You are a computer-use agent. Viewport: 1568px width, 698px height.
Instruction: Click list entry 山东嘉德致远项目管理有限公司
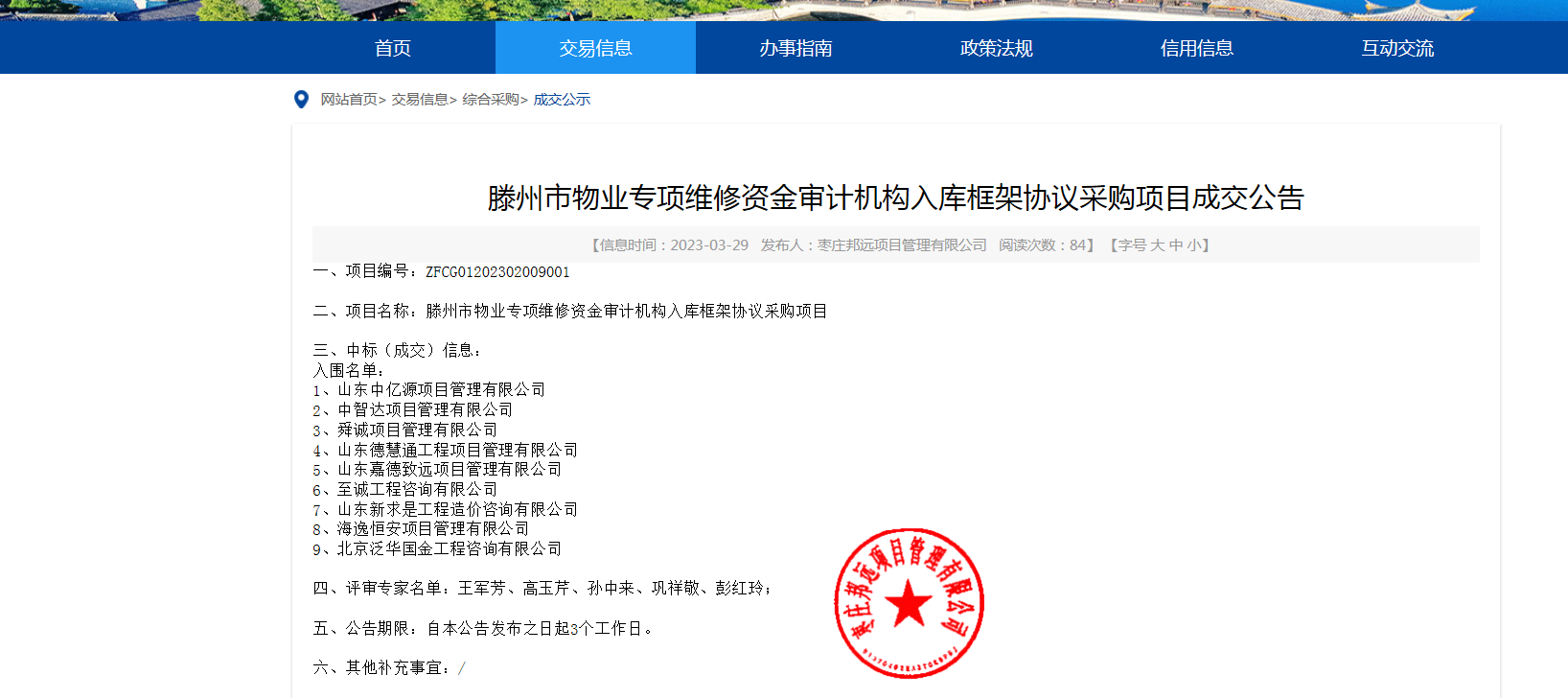tap(450, 470)
